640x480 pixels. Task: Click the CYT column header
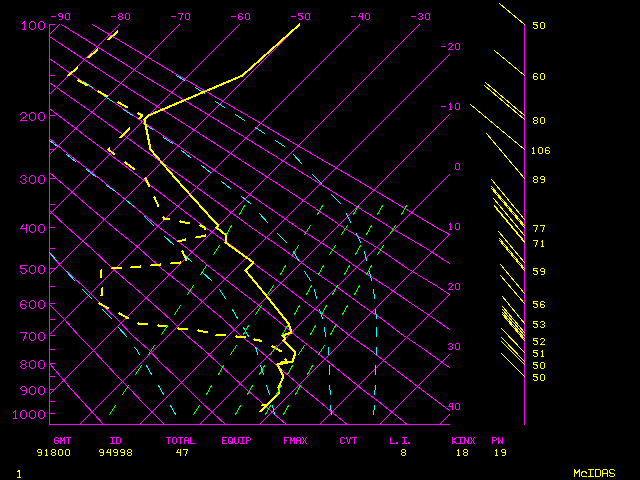[348, 440]
